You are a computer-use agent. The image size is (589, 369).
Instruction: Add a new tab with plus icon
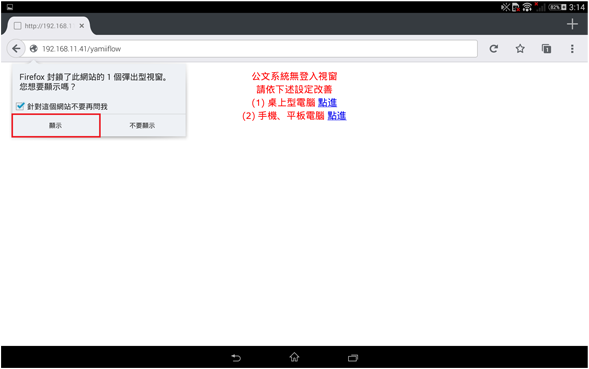click(x=572, y=24)
